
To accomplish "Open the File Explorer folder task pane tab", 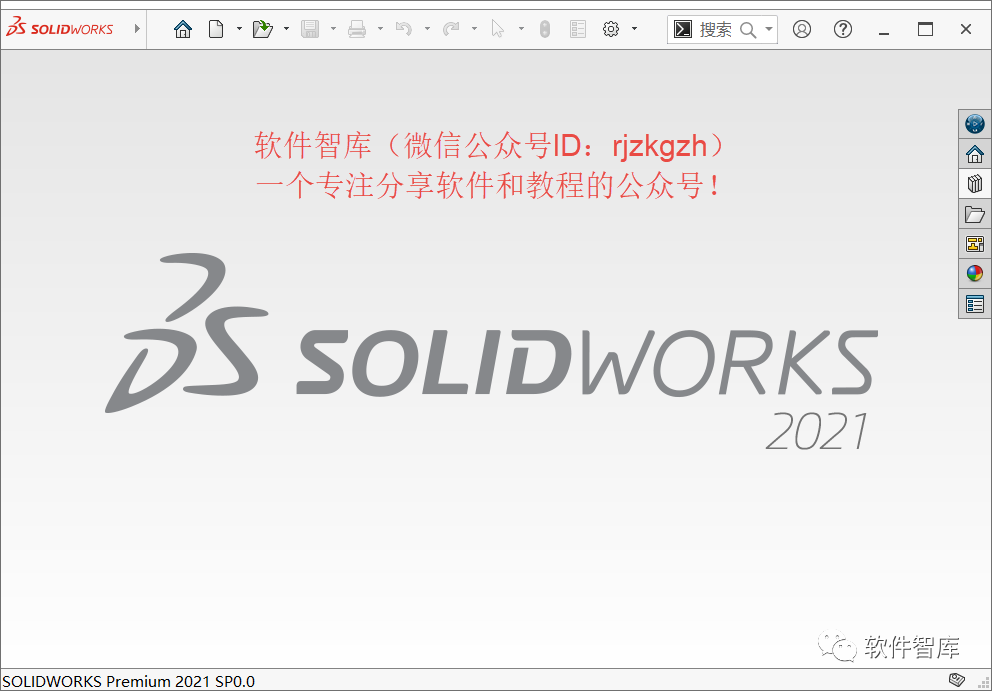I will [x=975, y=214].
